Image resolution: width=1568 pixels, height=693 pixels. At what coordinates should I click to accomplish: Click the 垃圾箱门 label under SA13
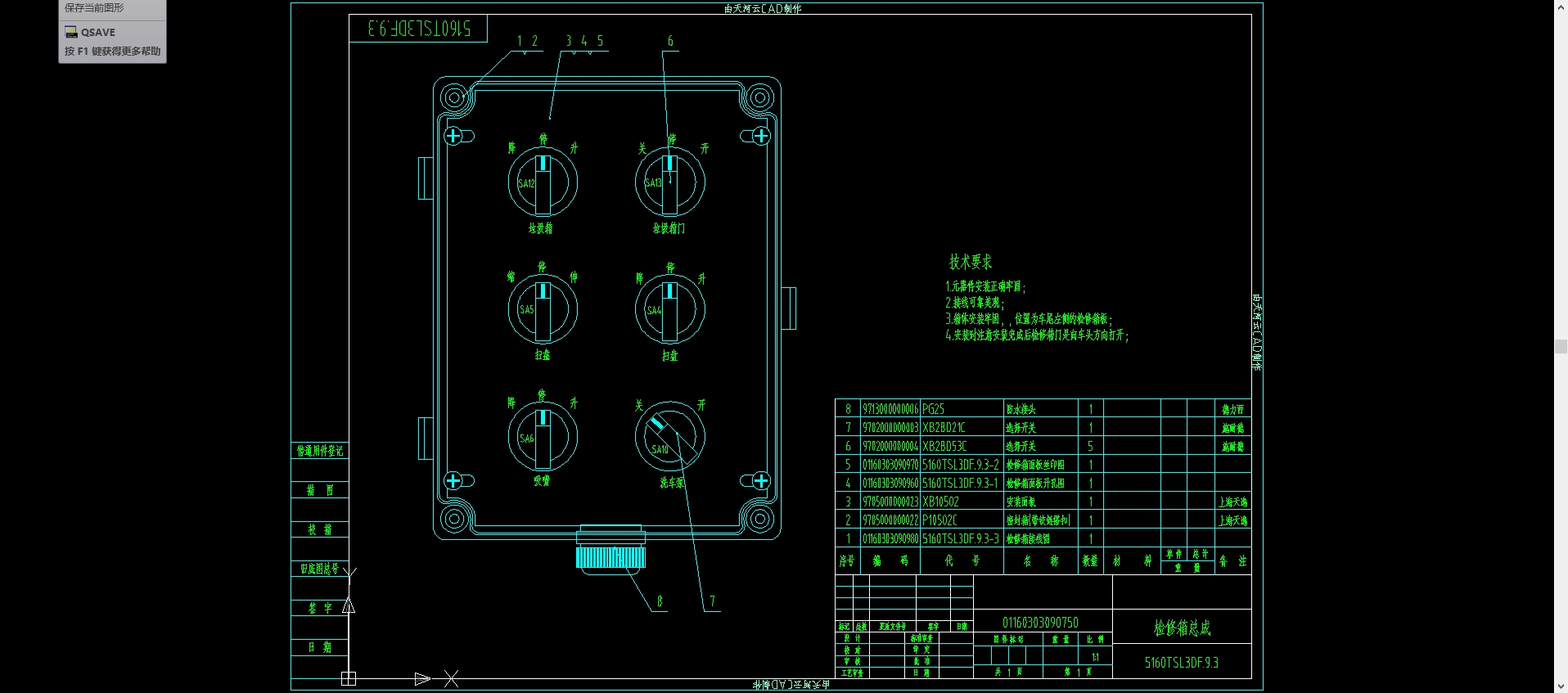point(669,228)
